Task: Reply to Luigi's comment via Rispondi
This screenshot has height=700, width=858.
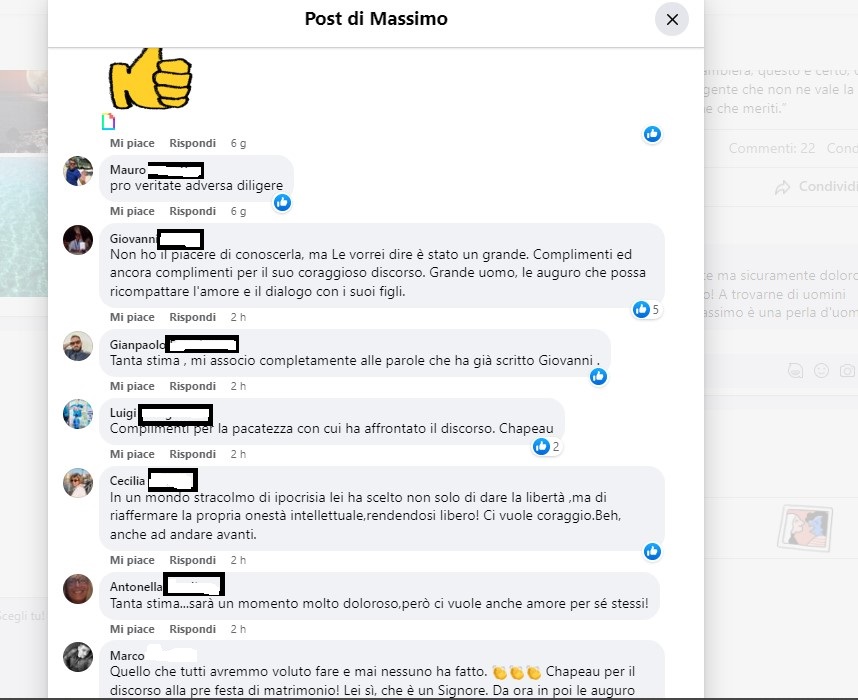Action: click(192, 454)
